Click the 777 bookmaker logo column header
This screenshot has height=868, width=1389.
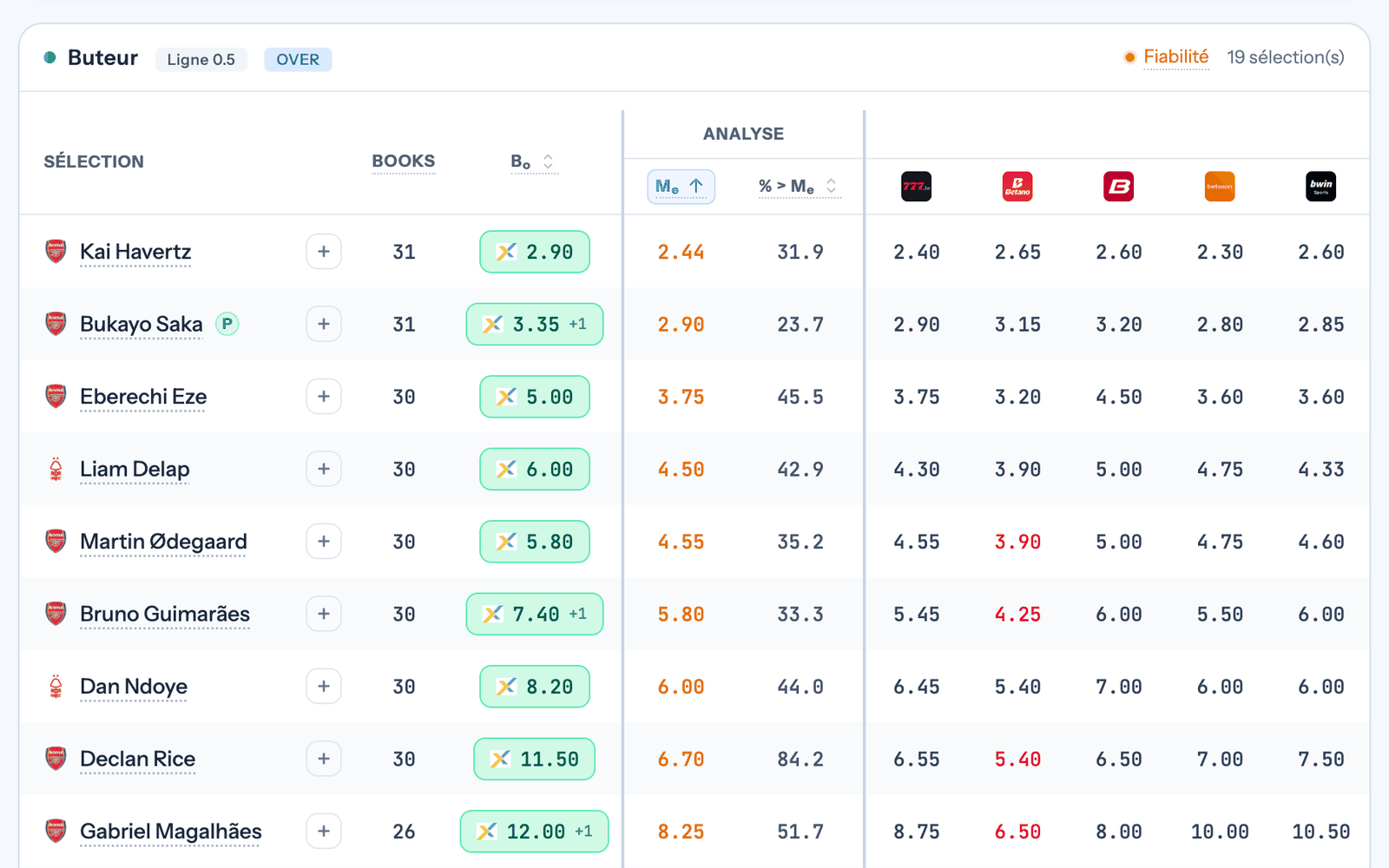click(916, 187)
